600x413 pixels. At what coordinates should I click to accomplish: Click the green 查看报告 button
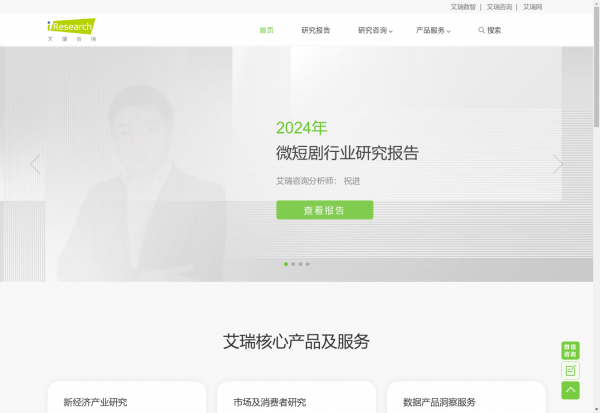(x=324, y=210)
